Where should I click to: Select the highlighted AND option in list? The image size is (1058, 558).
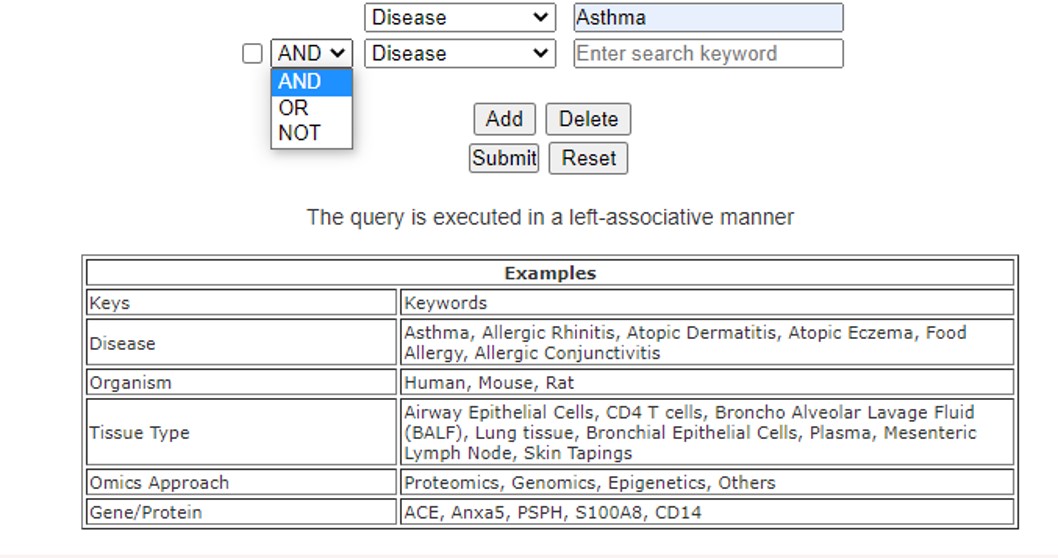point(311,82)
